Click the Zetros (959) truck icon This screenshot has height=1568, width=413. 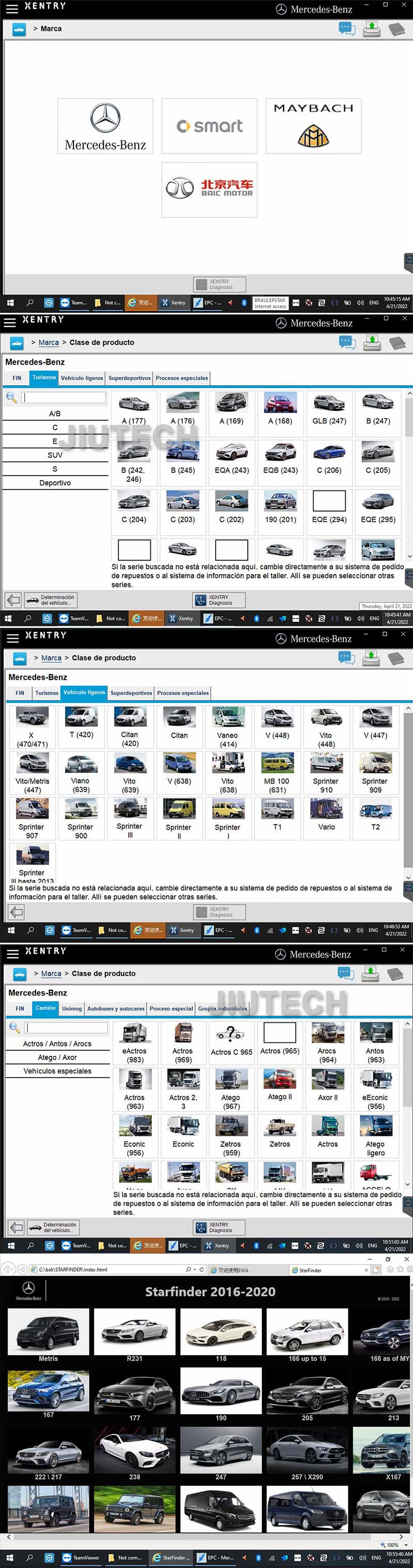pyautogui.click(x=231, y=1136)
